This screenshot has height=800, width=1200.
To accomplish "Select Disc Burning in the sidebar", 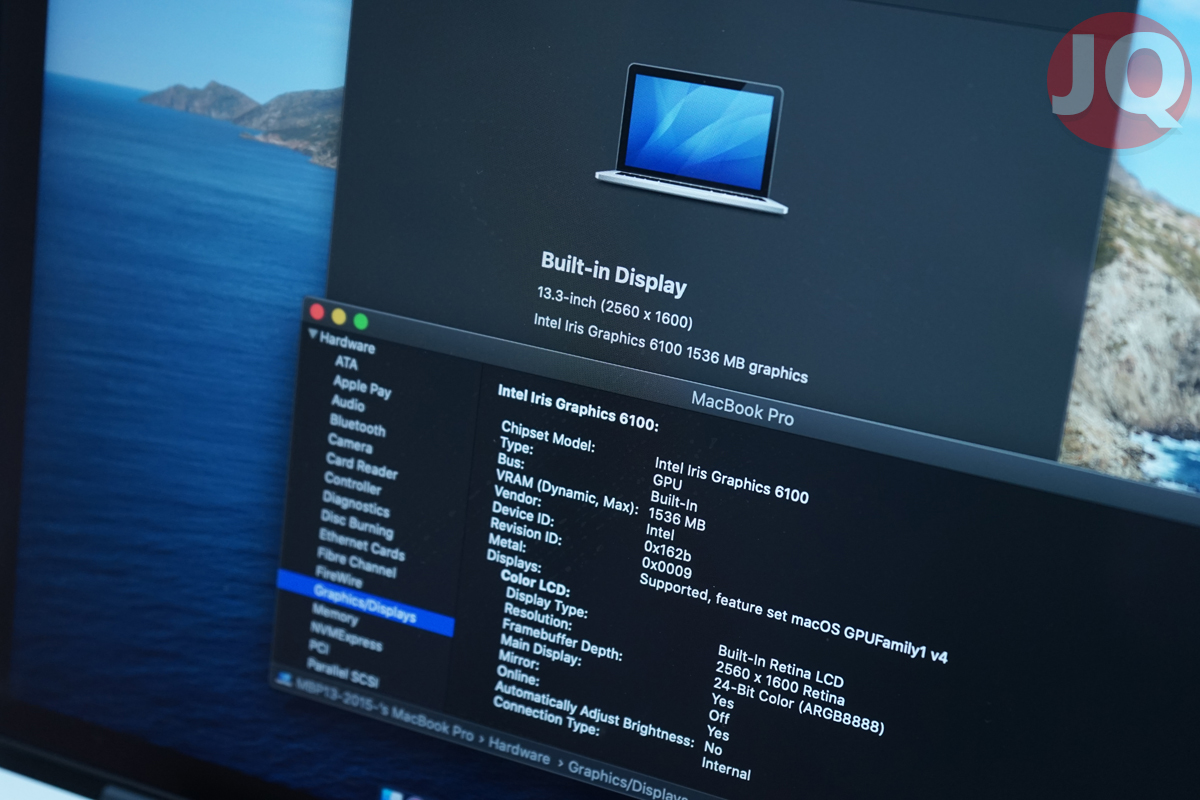I will pyautogui.click(x=357, y=525).
